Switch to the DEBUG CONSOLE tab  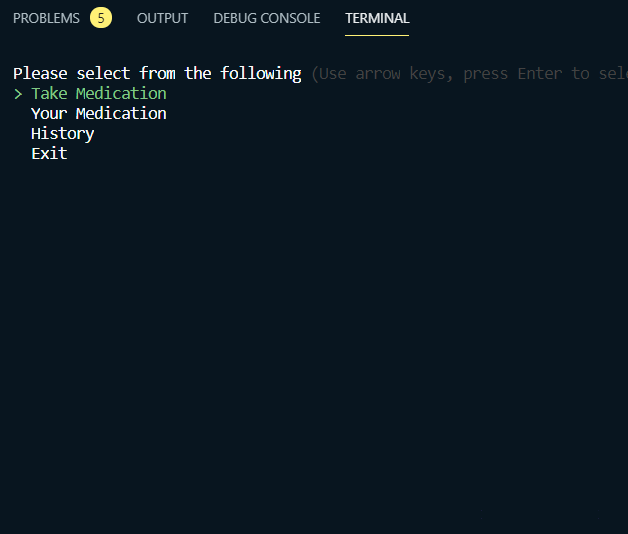point(267,18)
